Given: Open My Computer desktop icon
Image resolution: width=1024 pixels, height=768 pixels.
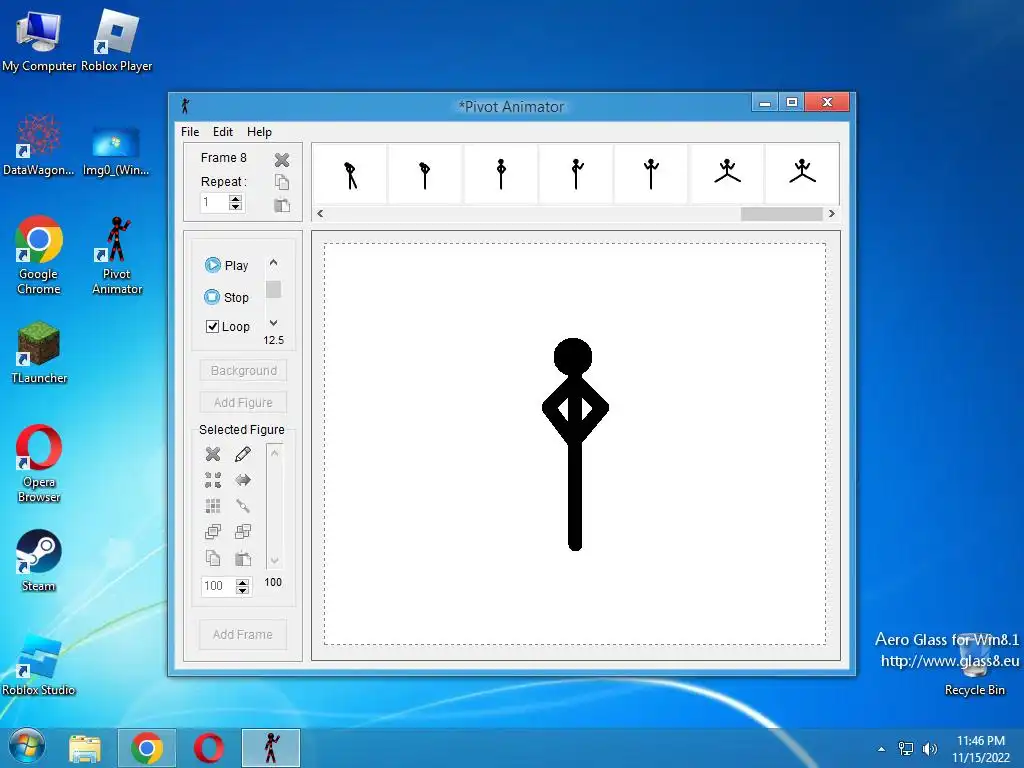Looking at the screenshot, I should click(39, 39).
